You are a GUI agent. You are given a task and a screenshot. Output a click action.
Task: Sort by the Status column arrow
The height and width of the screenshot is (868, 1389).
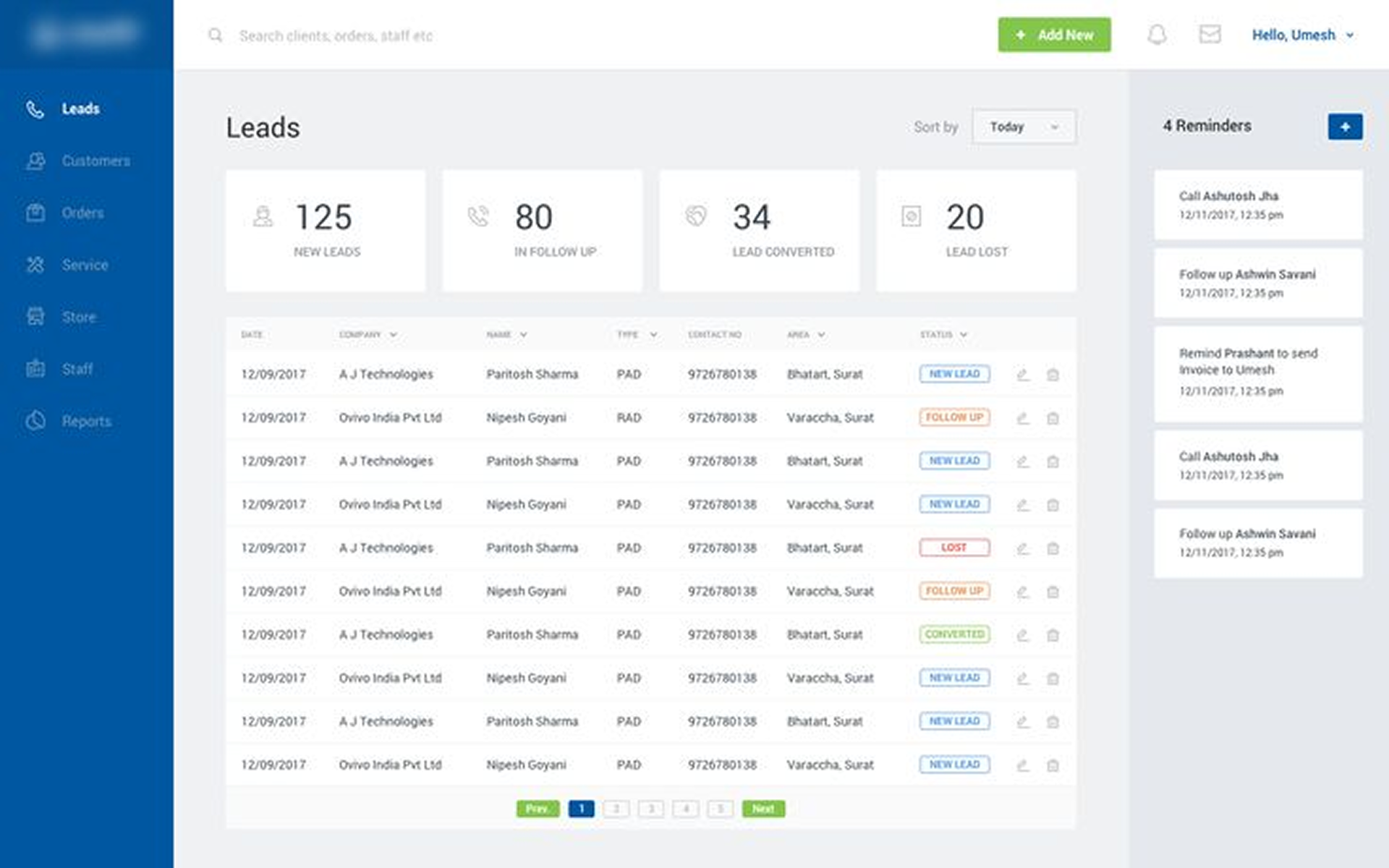[964, 335]
